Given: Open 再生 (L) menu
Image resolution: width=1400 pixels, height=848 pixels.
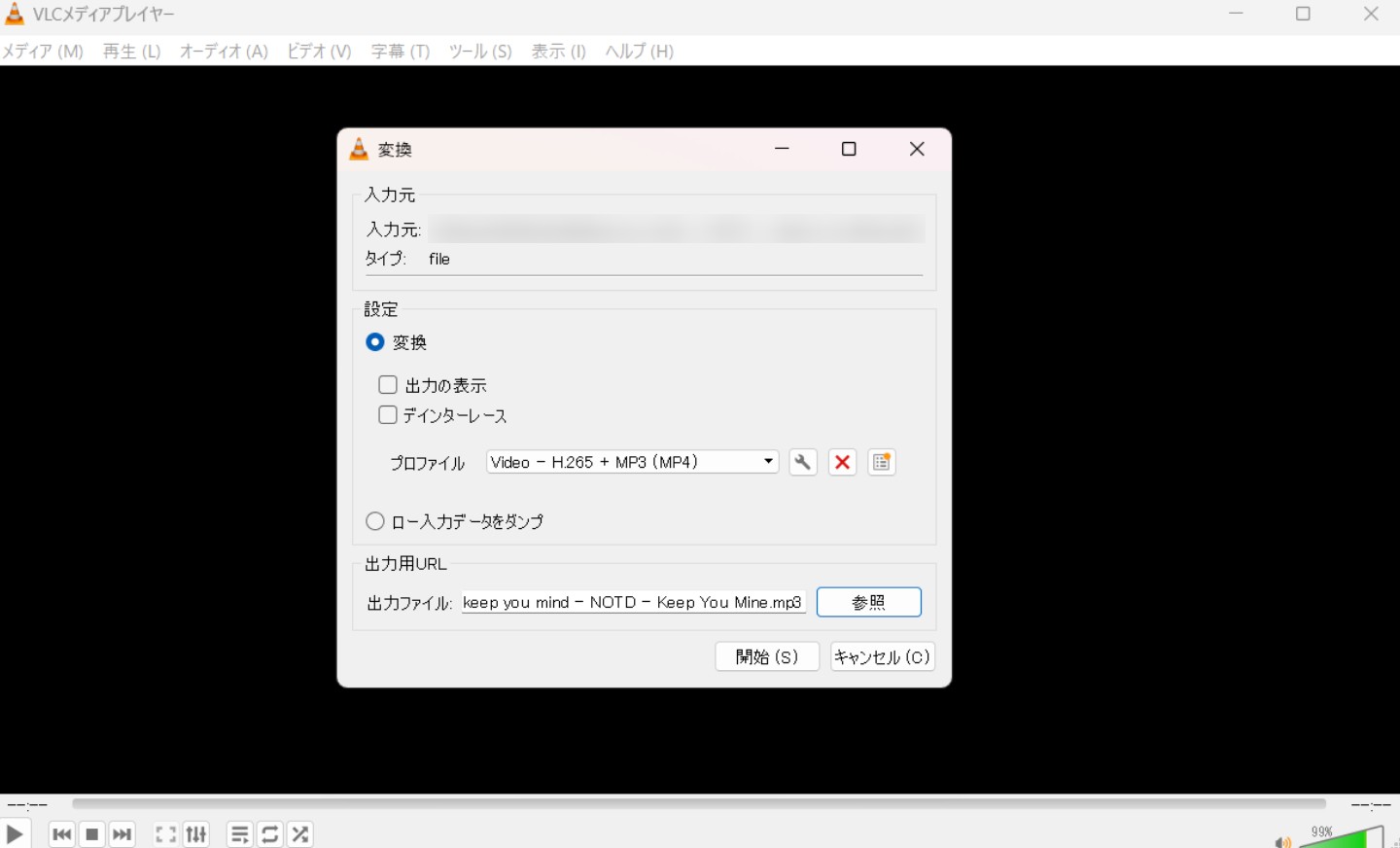Looking at the screenshot, I should click(131, 52).
